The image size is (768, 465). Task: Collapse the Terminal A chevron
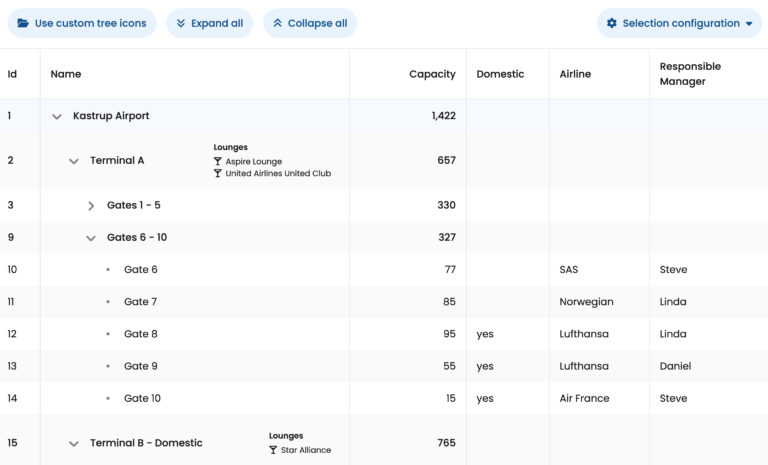74,161
